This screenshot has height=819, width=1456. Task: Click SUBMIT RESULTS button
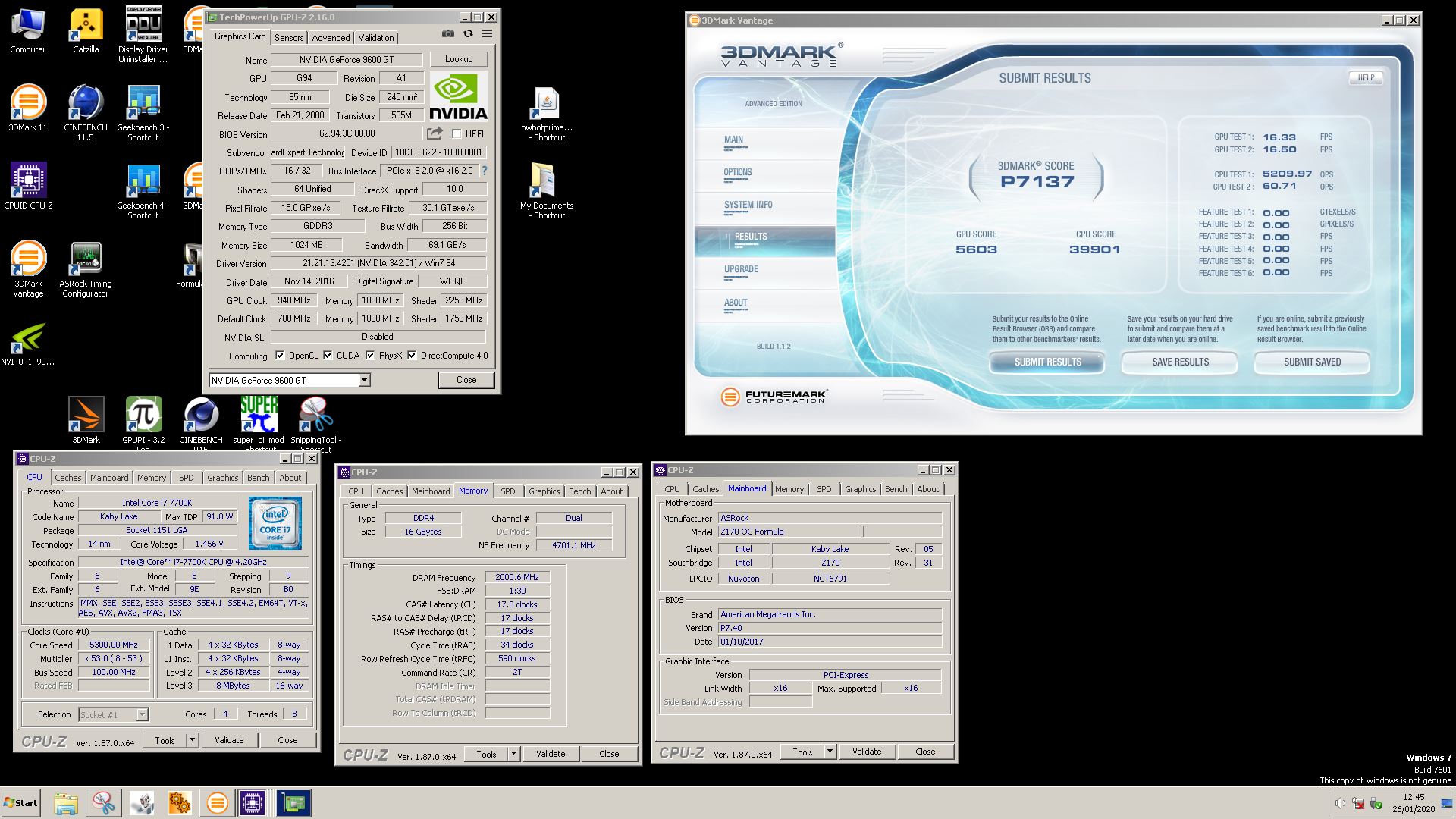(1047, 362)
